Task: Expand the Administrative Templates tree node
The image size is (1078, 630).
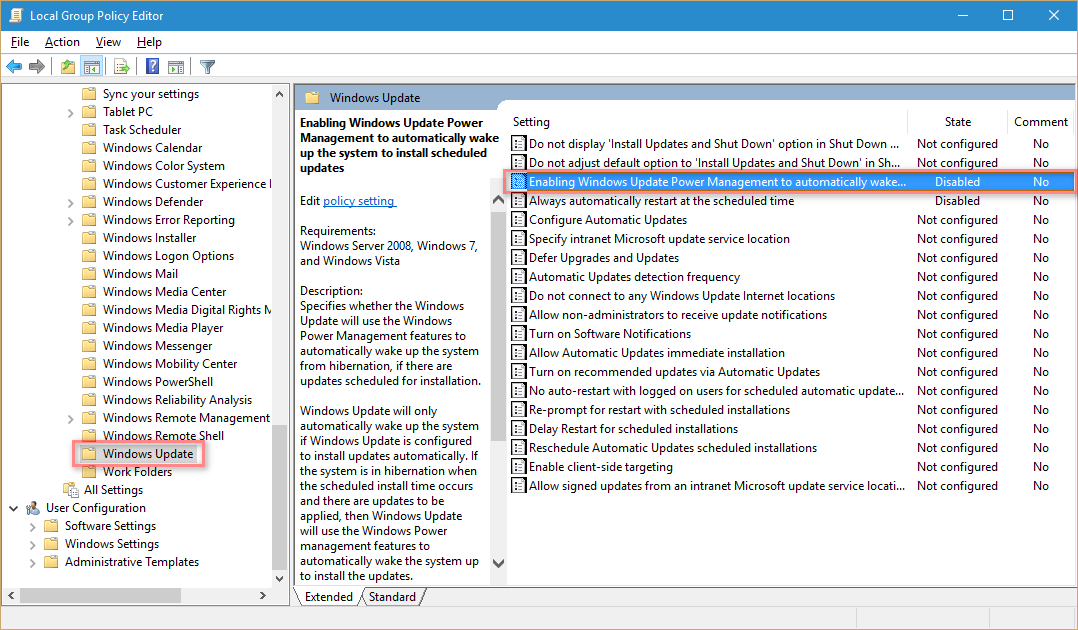Action: coord(32,563)
